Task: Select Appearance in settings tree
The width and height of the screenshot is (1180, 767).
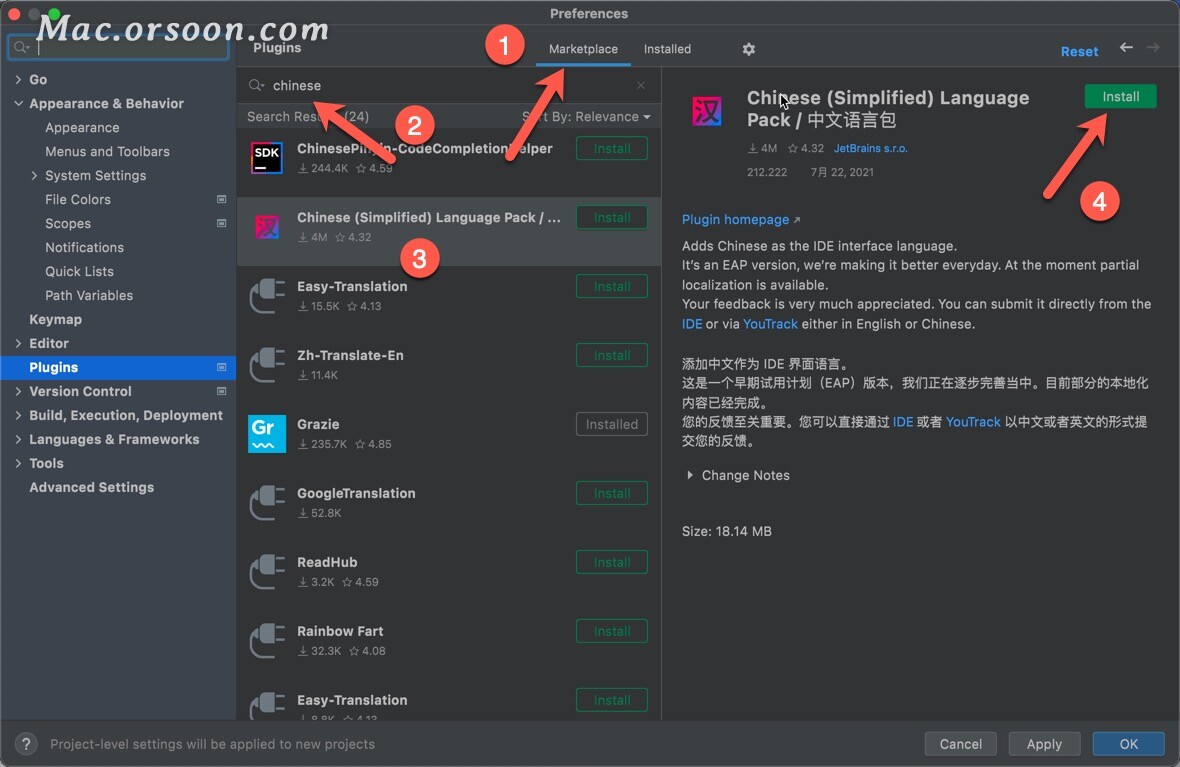Action: [82, 127]
